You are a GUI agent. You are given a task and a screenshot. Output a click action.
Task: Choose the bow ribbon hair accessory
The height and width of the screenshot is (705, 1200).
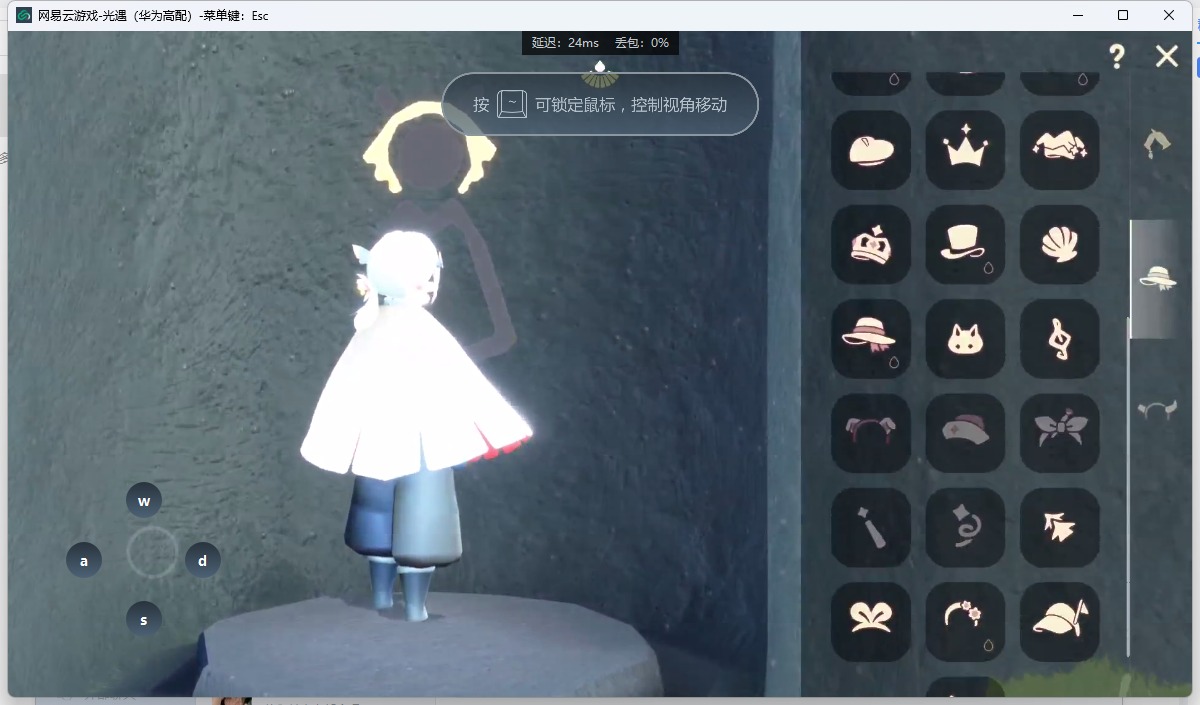[x=1059, y=433]
